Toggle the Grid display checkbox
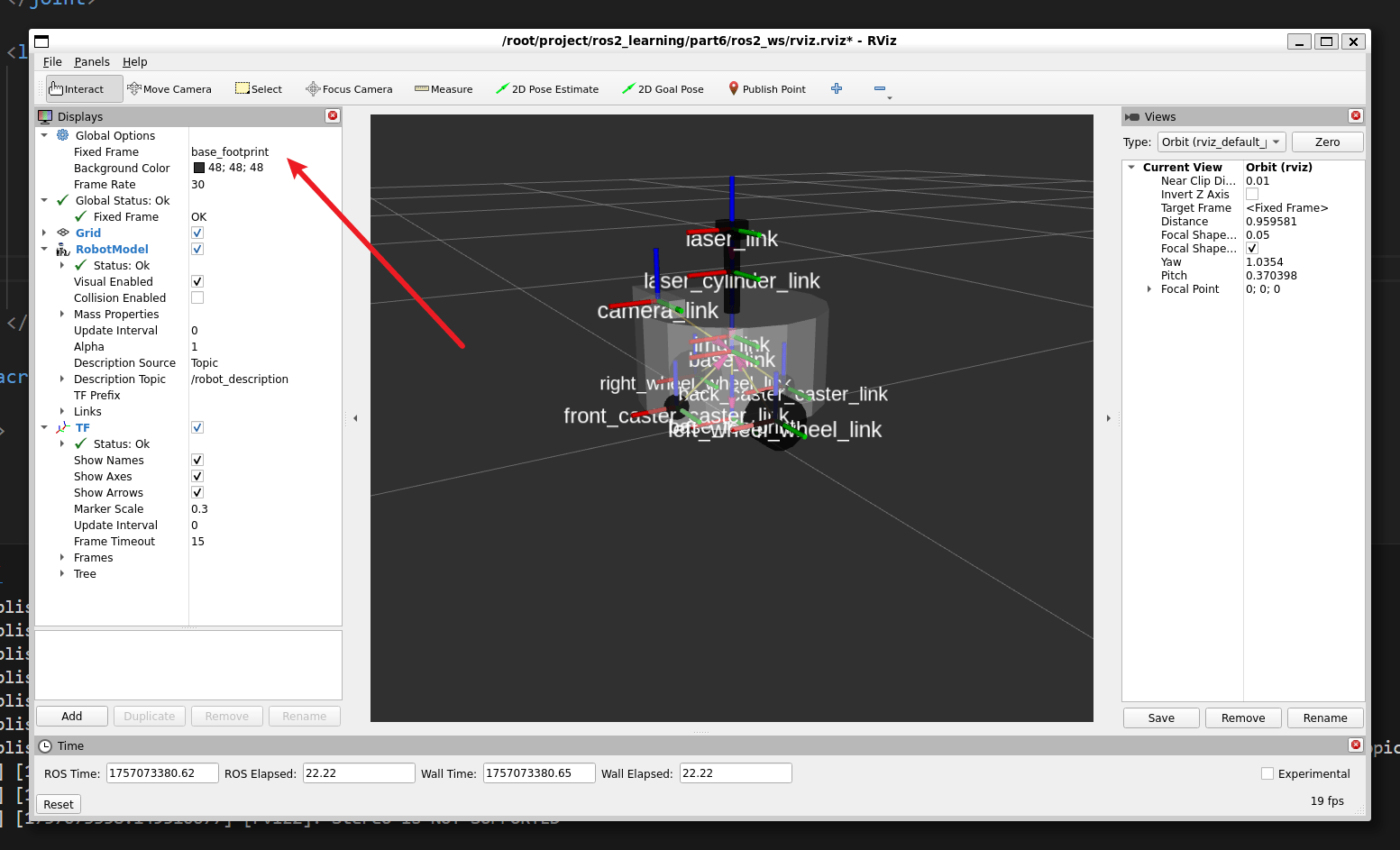The image size is (1400, 850). [x=197, y=233]
